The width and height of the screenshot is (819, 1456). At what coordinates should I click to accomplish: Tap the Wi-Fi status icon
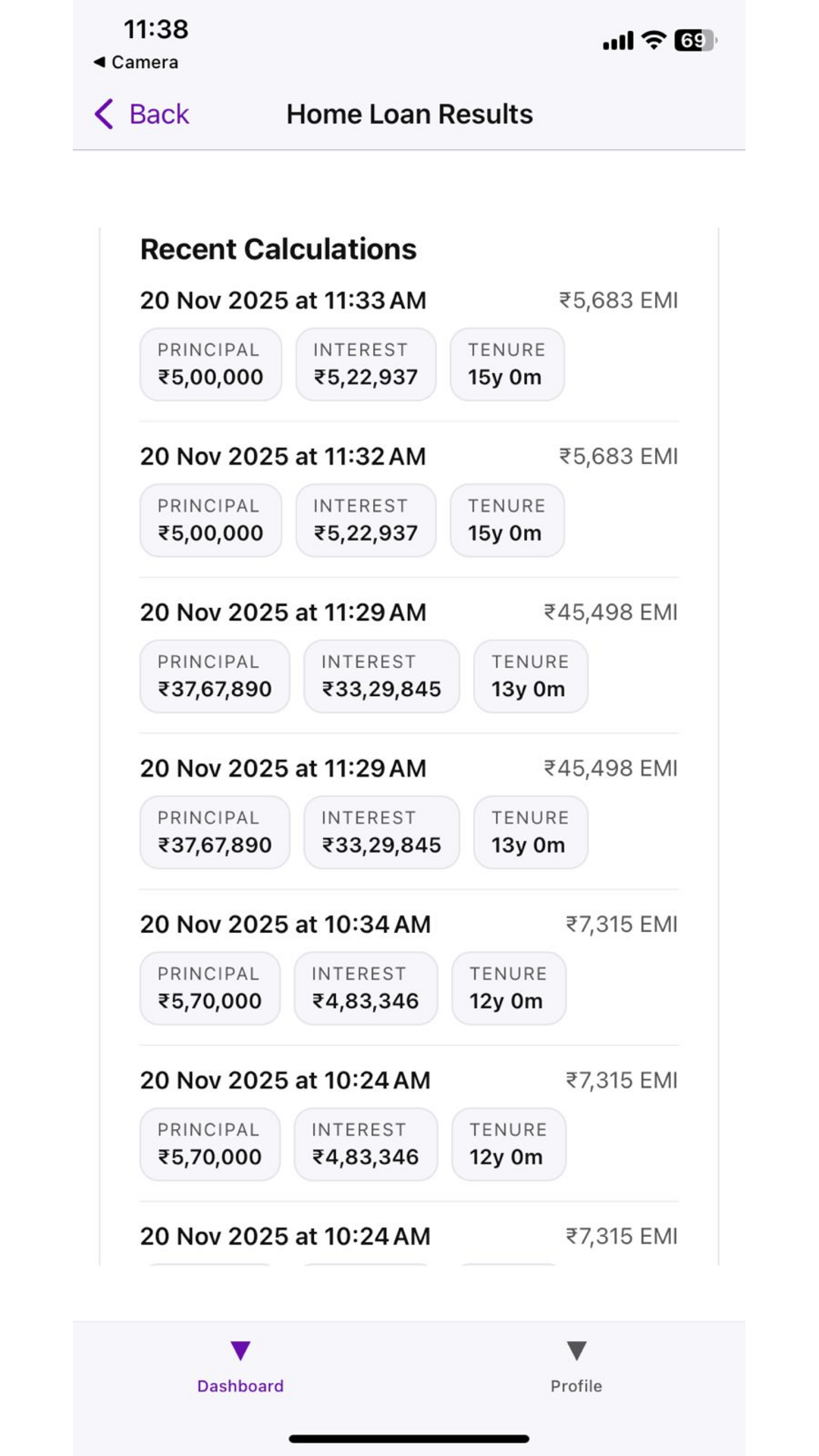653,40
